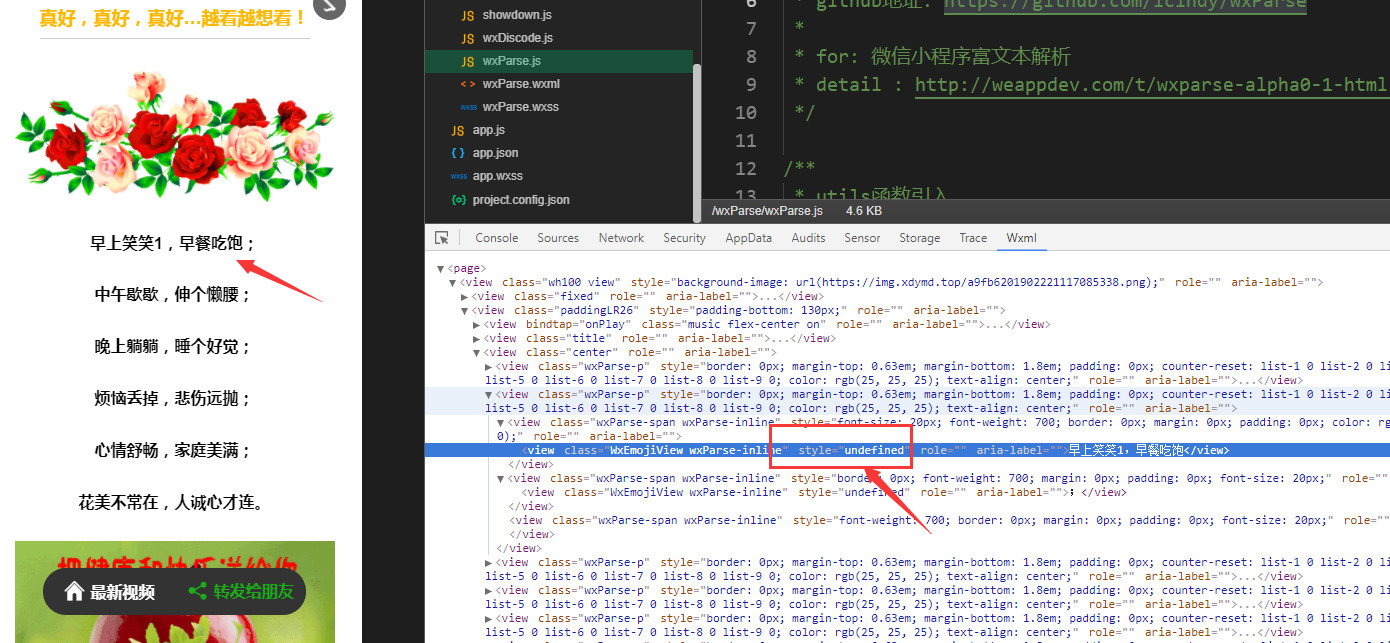Click the 4.6 KB file size label
Screen dimensions: 1390x643
coord(864,211)
